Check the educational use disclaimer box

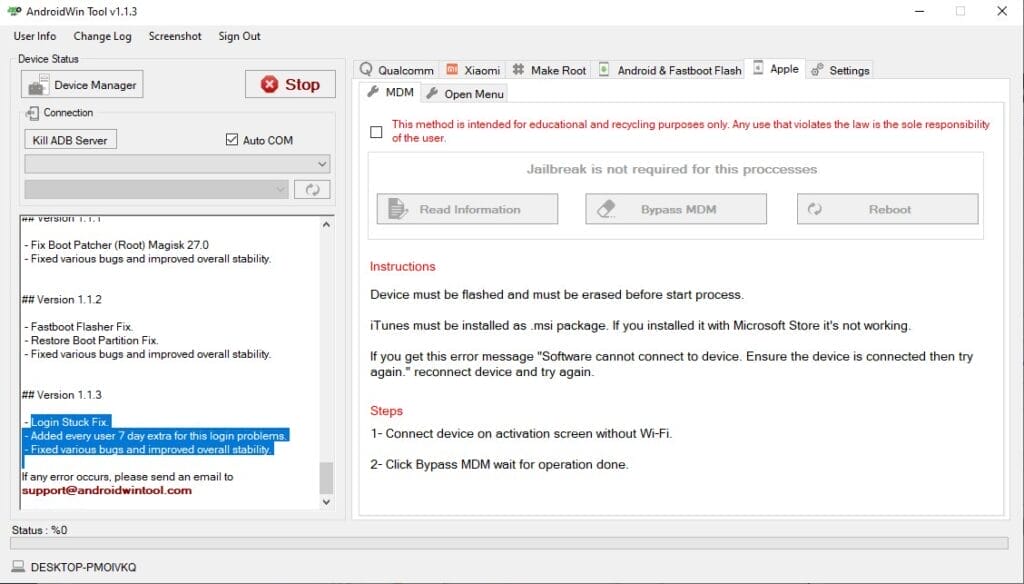point(377,132)
